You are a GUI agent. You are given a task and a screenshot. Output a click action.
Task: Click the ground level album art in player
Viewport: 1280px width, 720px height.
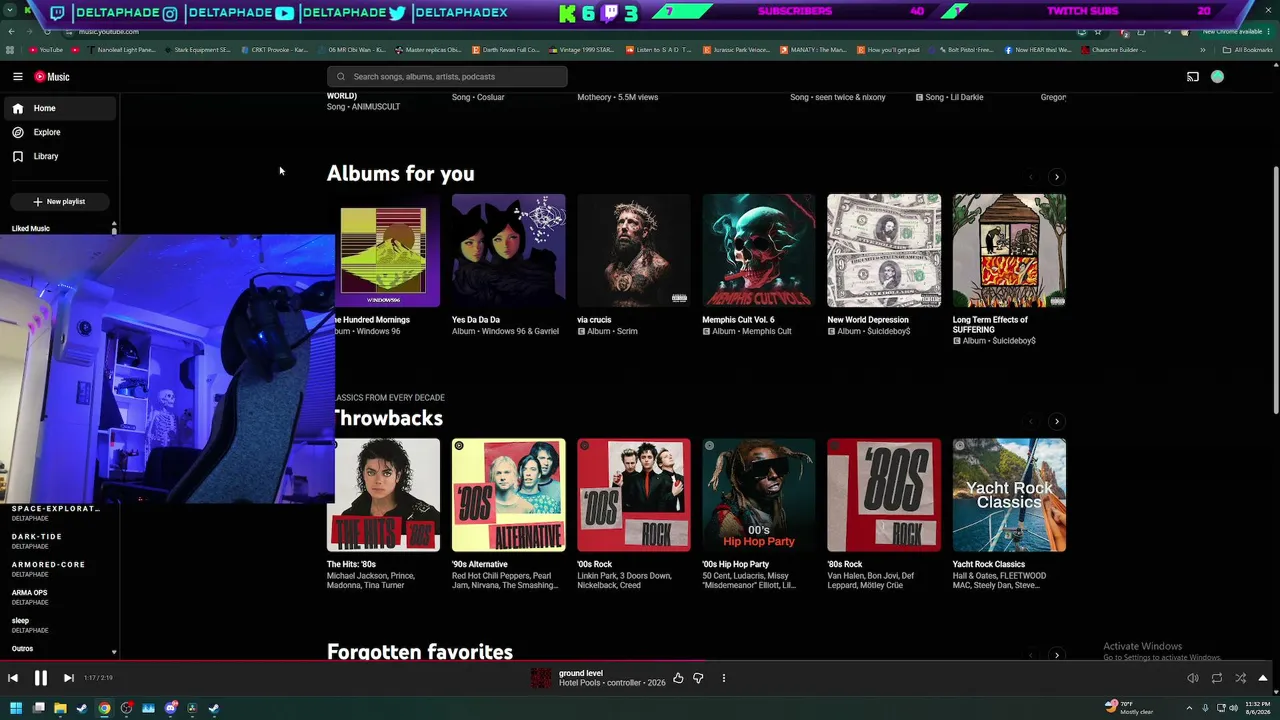(541, 678)
